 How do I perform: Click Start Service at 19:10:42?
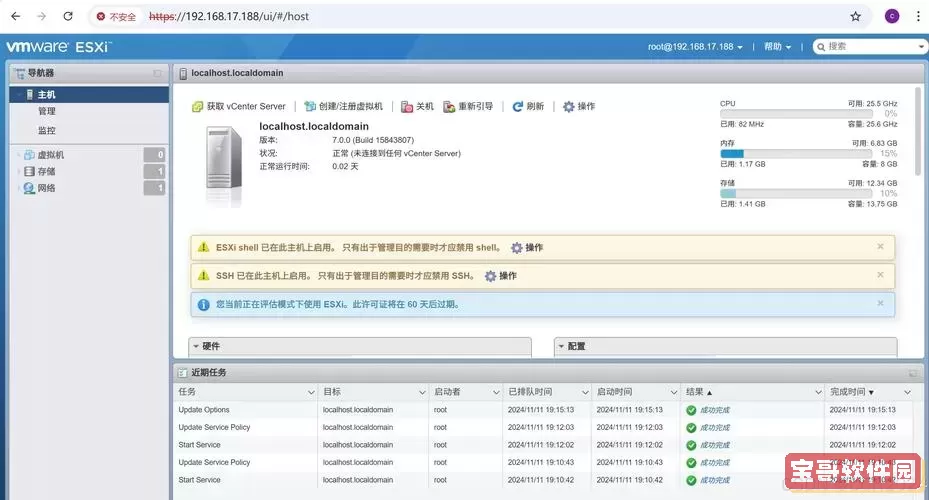click(199, 480)
